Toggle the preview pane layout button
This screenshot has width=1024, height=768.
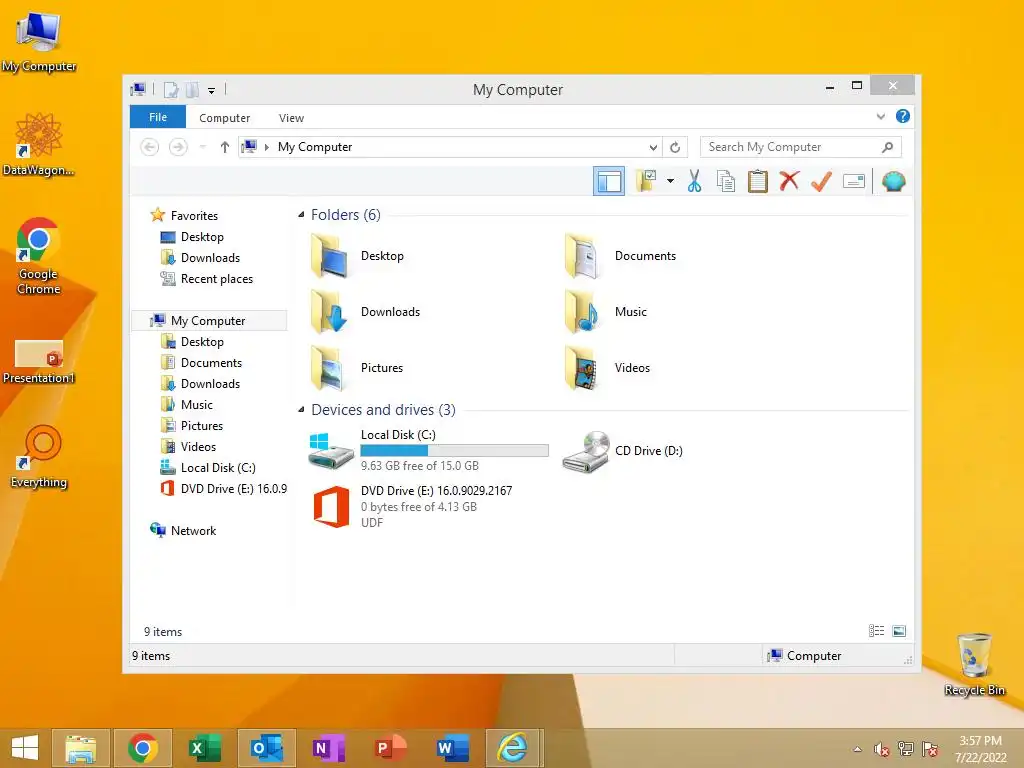(609, 181)
